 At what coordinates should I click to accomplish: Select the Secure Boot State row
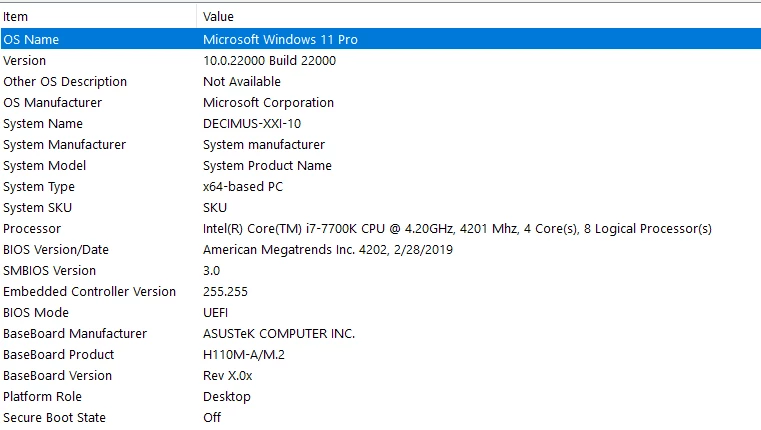coord(54,417)
